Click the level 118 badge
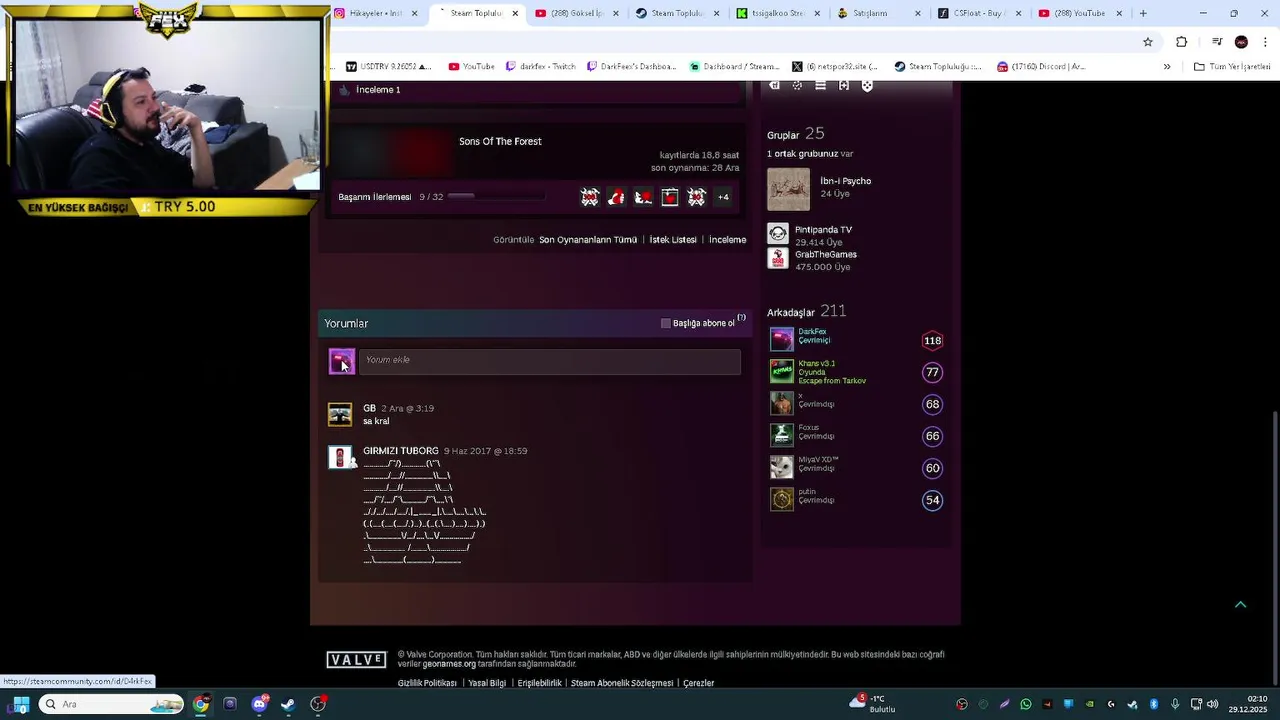The image size is (1280, 720). click(932, 341)
